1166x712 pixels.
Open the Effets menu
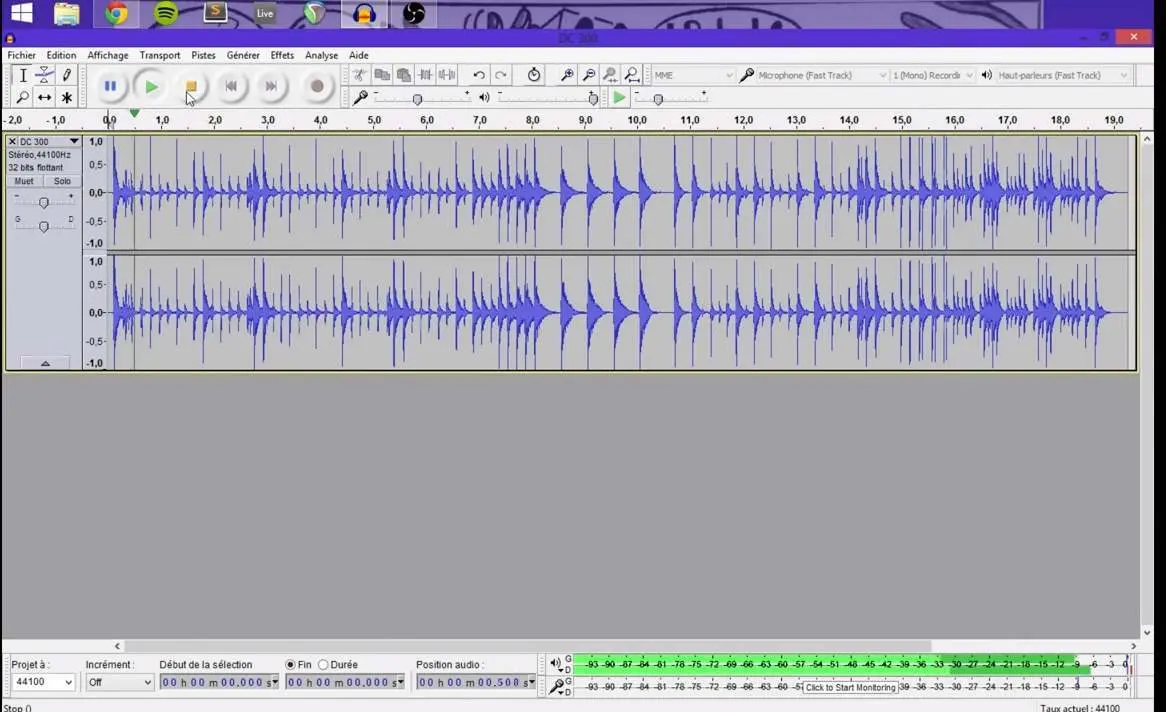tap(282, 56)
